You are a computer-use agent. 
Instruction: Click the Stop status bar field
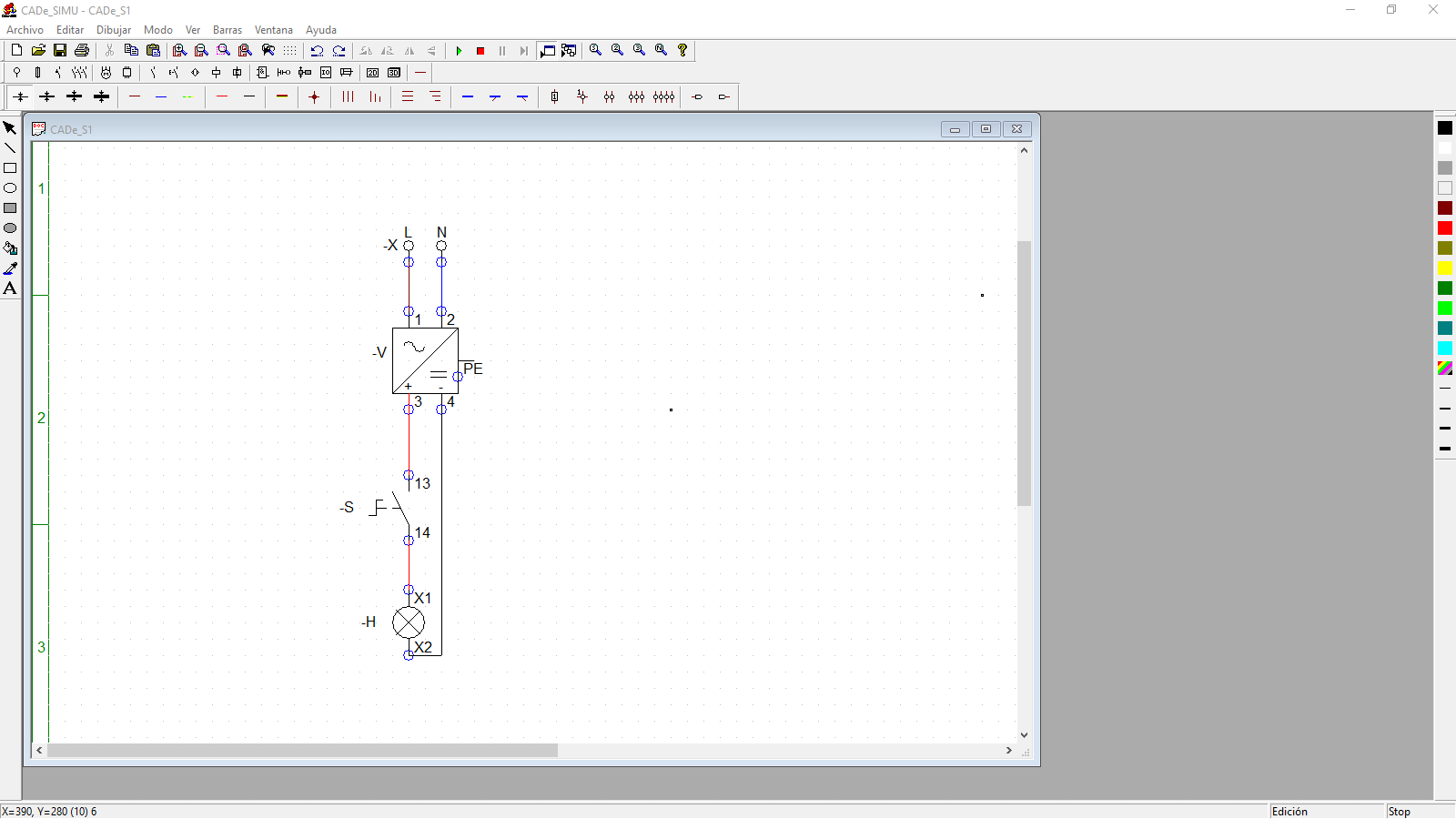pos(1420,812)
